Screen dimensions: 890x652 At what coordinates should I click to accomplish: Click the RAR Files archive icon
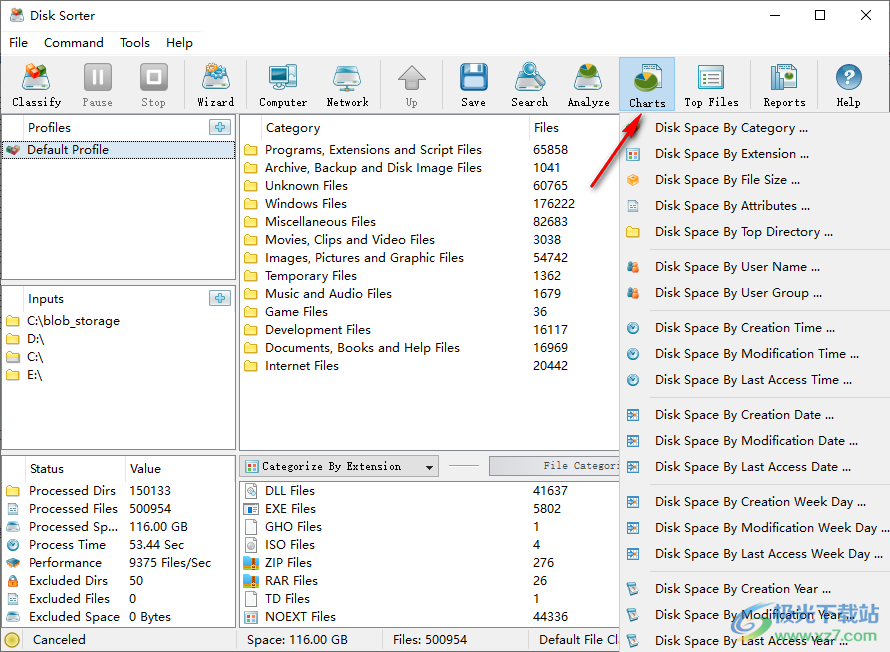pos(251,581)
